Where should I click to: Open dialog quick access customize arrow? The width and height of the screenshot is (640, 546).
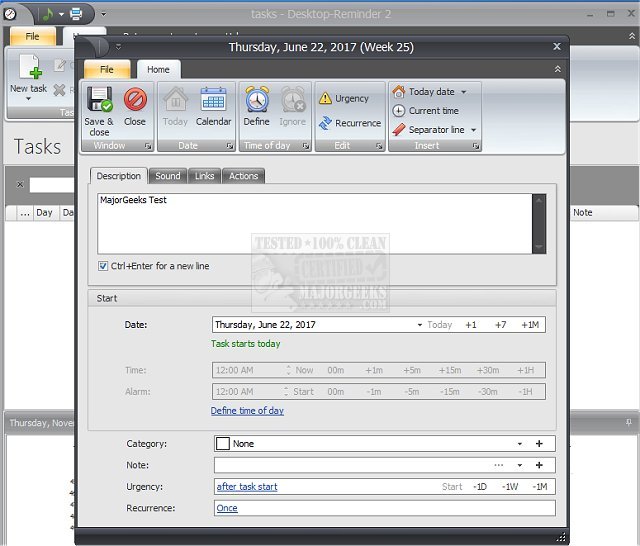tap(118, 47)
